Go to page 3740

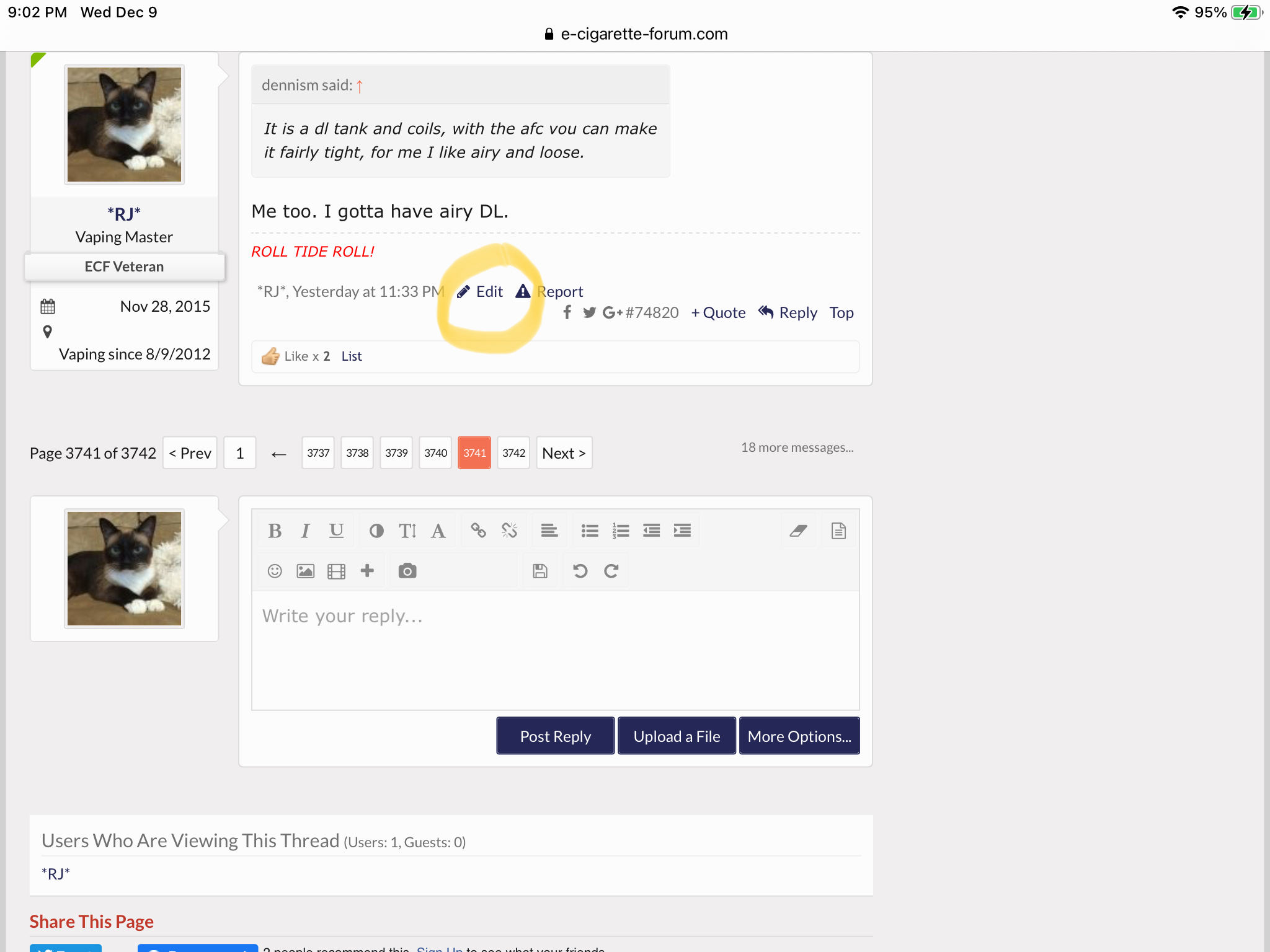tap(435, 453)
